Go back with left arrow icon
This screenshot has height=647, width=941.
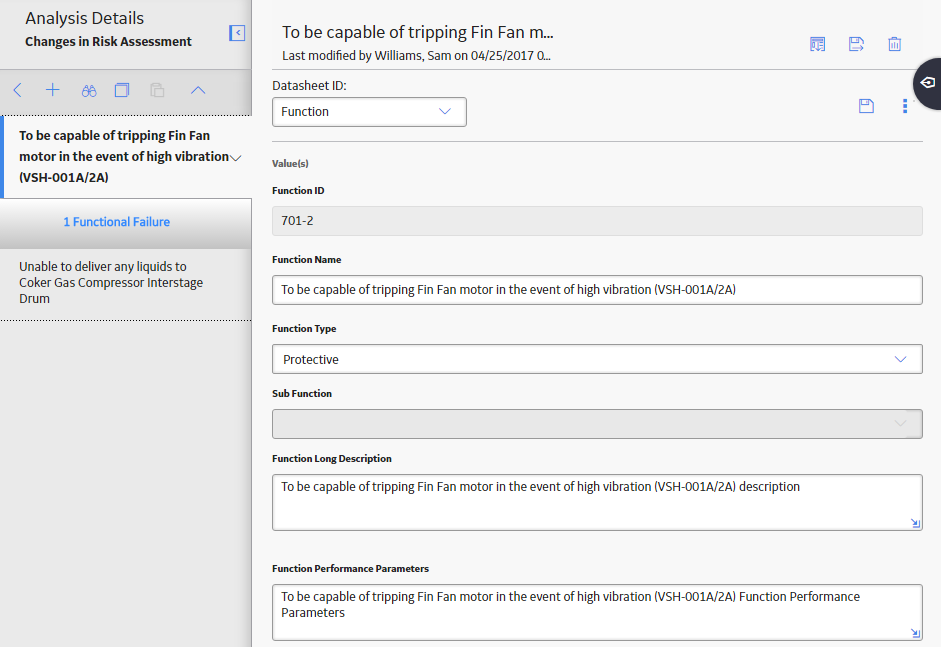pos(17,91)
